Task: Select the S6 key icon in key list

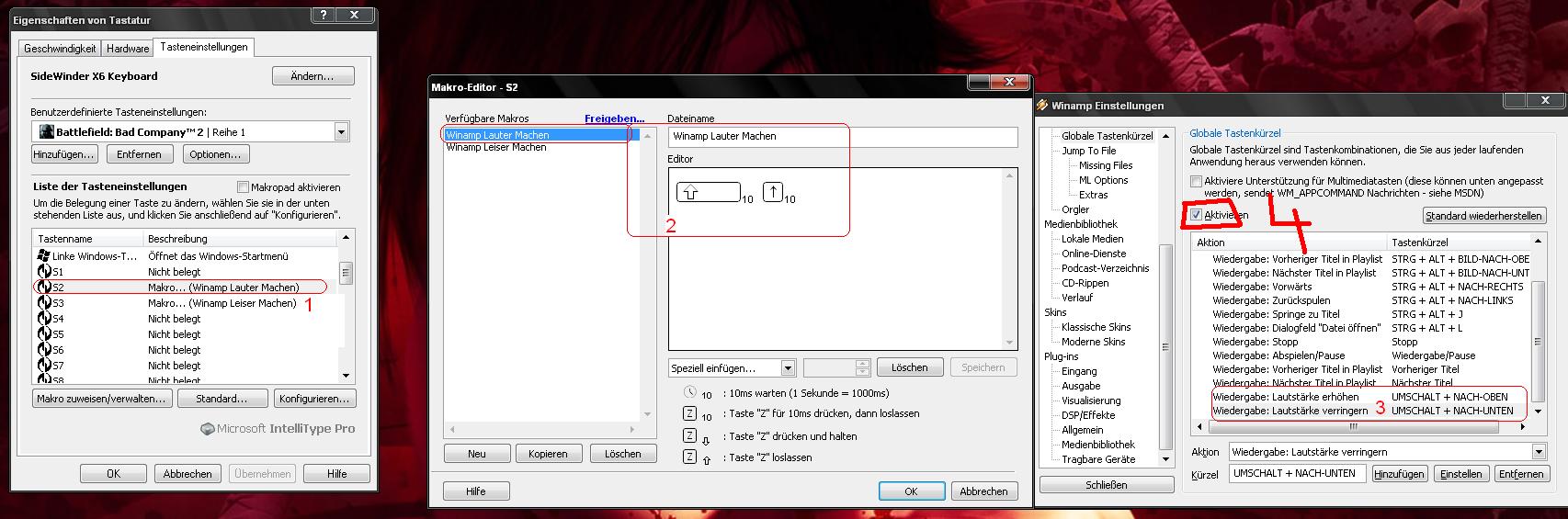Action: pos(43,350)
